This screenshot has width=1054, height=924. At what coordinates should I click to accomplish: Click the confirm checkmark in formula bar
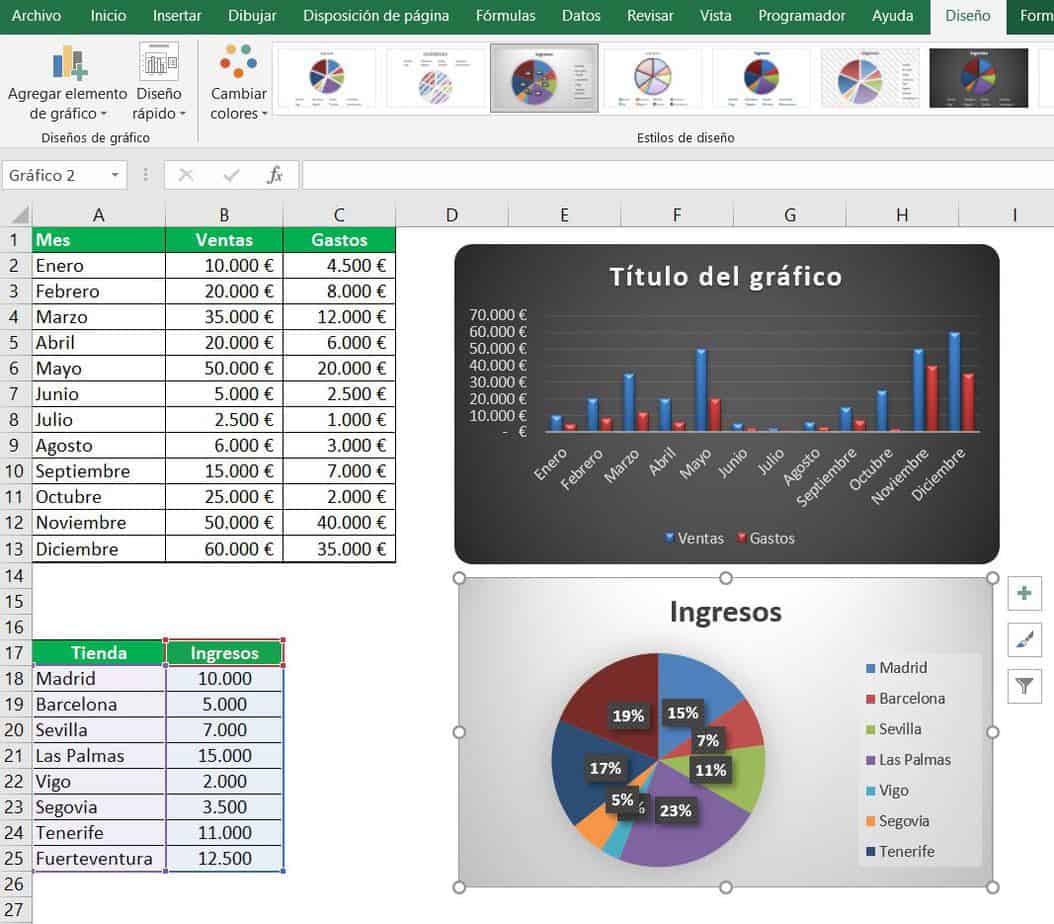(231, 175)
